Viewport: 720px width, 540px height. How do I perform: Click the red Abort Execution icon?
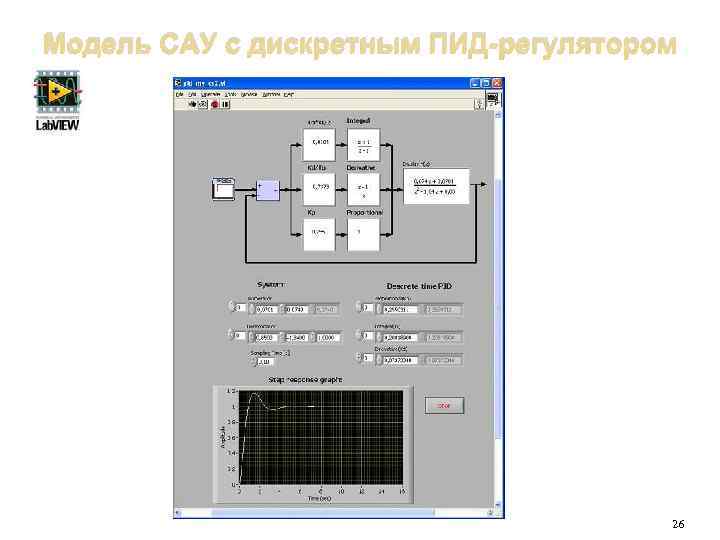(x=214, y=105)
